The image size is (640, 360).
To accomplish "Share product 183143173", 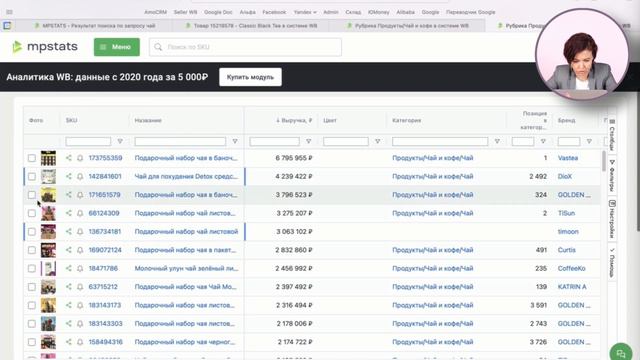I will (x=69, y=305).
